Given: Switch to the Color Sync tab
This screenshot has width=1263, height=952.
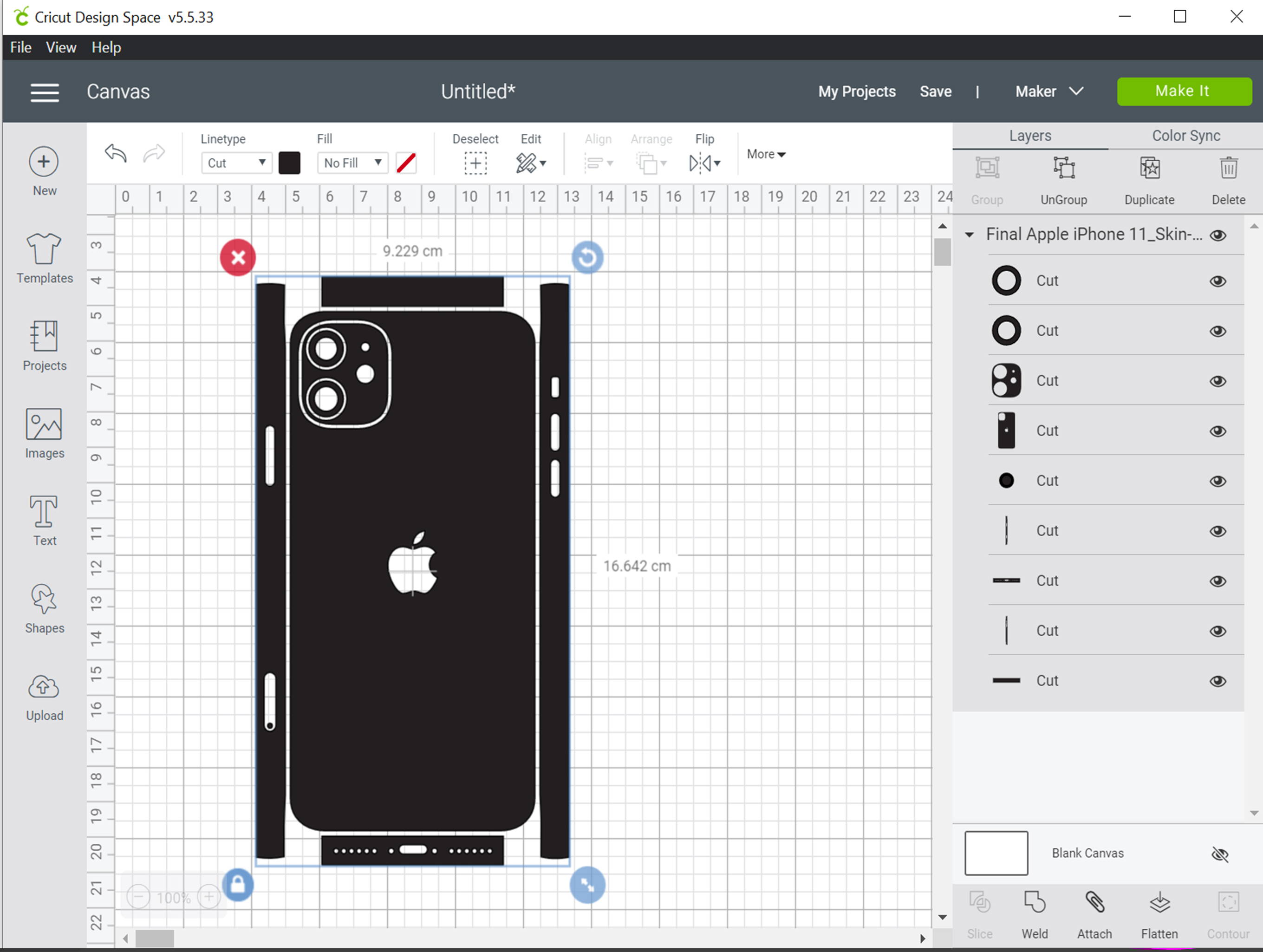Looking at the screenshot, I should 1186,136.
